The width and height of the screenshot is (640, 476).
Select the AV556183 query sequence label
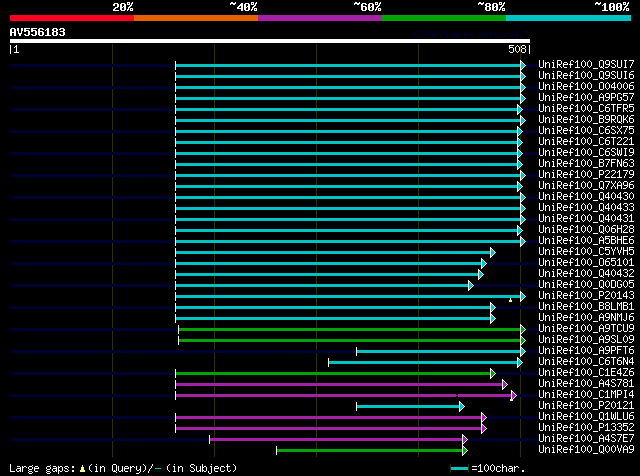pyautogui.click(x=38, y=32)
